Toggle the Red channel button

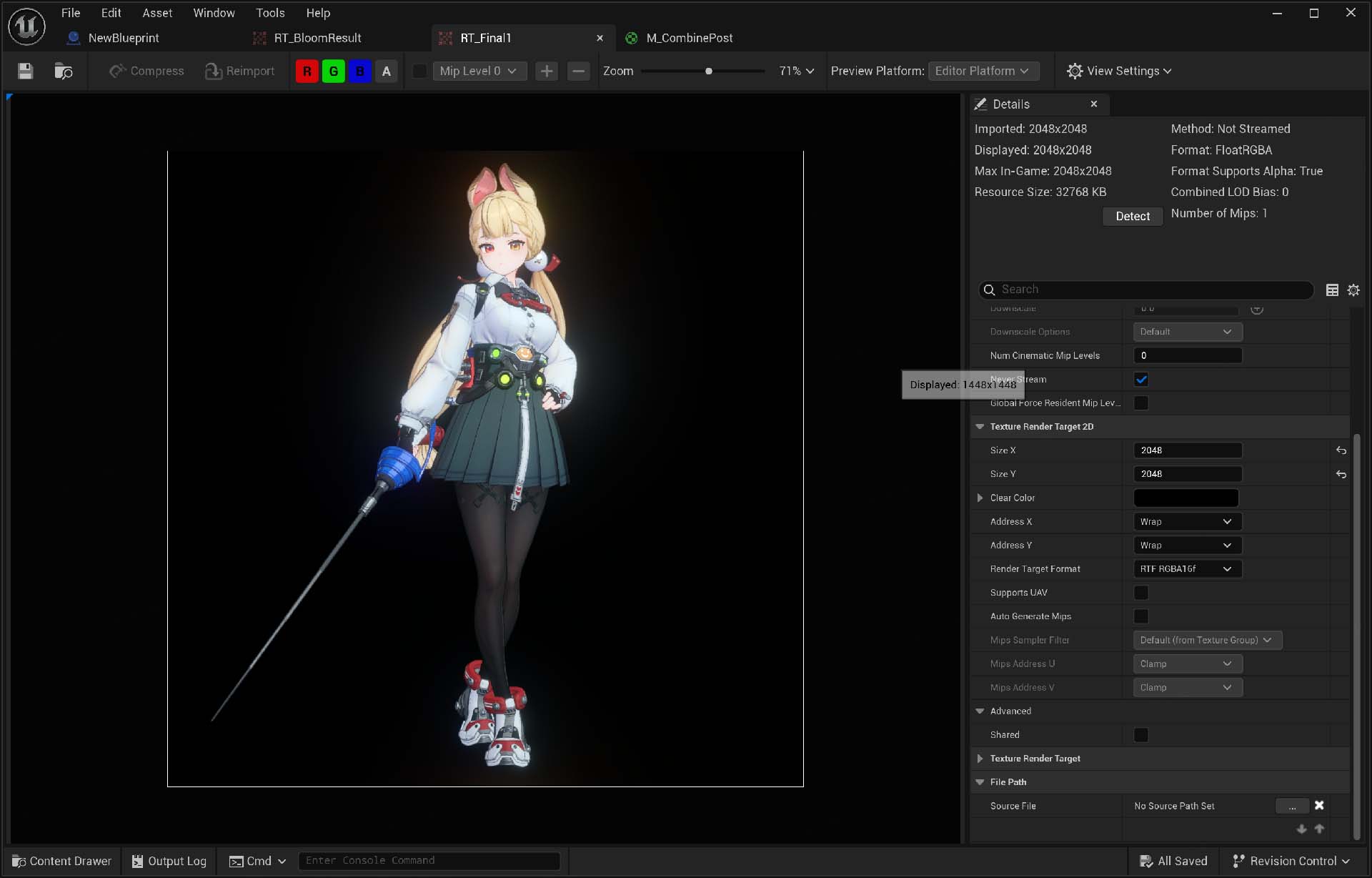[x=307, y=71]
